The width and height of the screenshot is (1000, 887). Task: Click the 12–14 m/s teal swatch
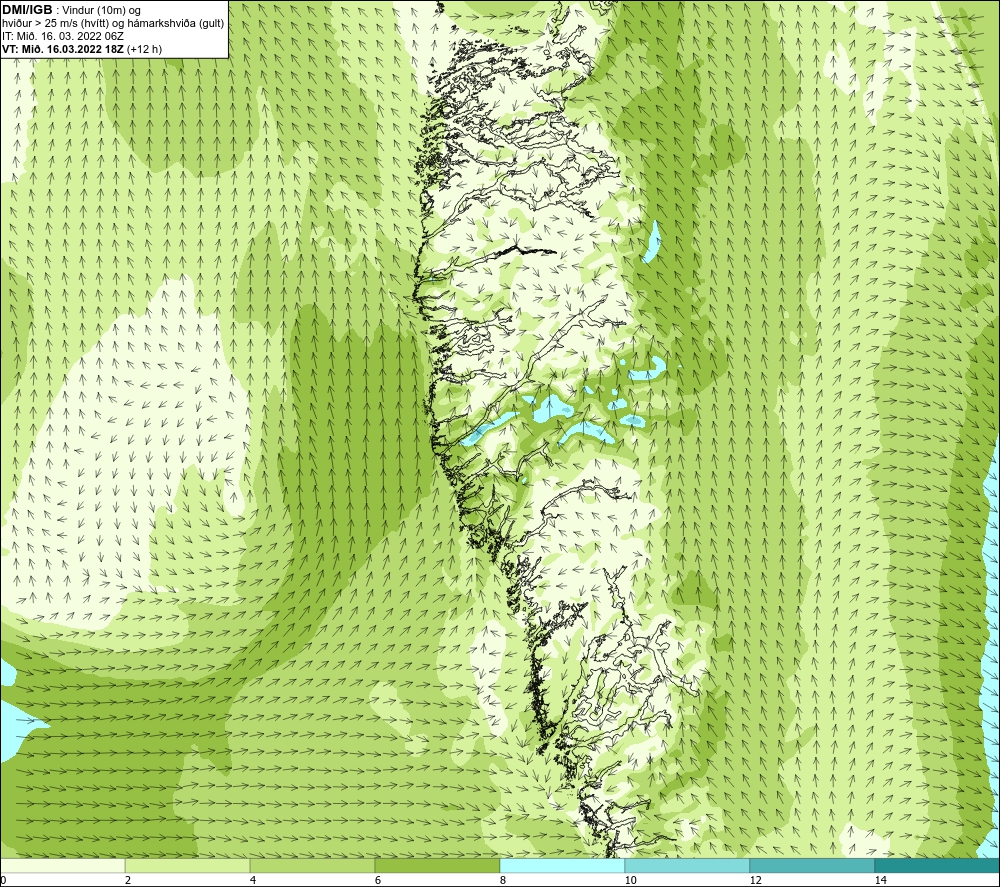[x=812, y=865]
